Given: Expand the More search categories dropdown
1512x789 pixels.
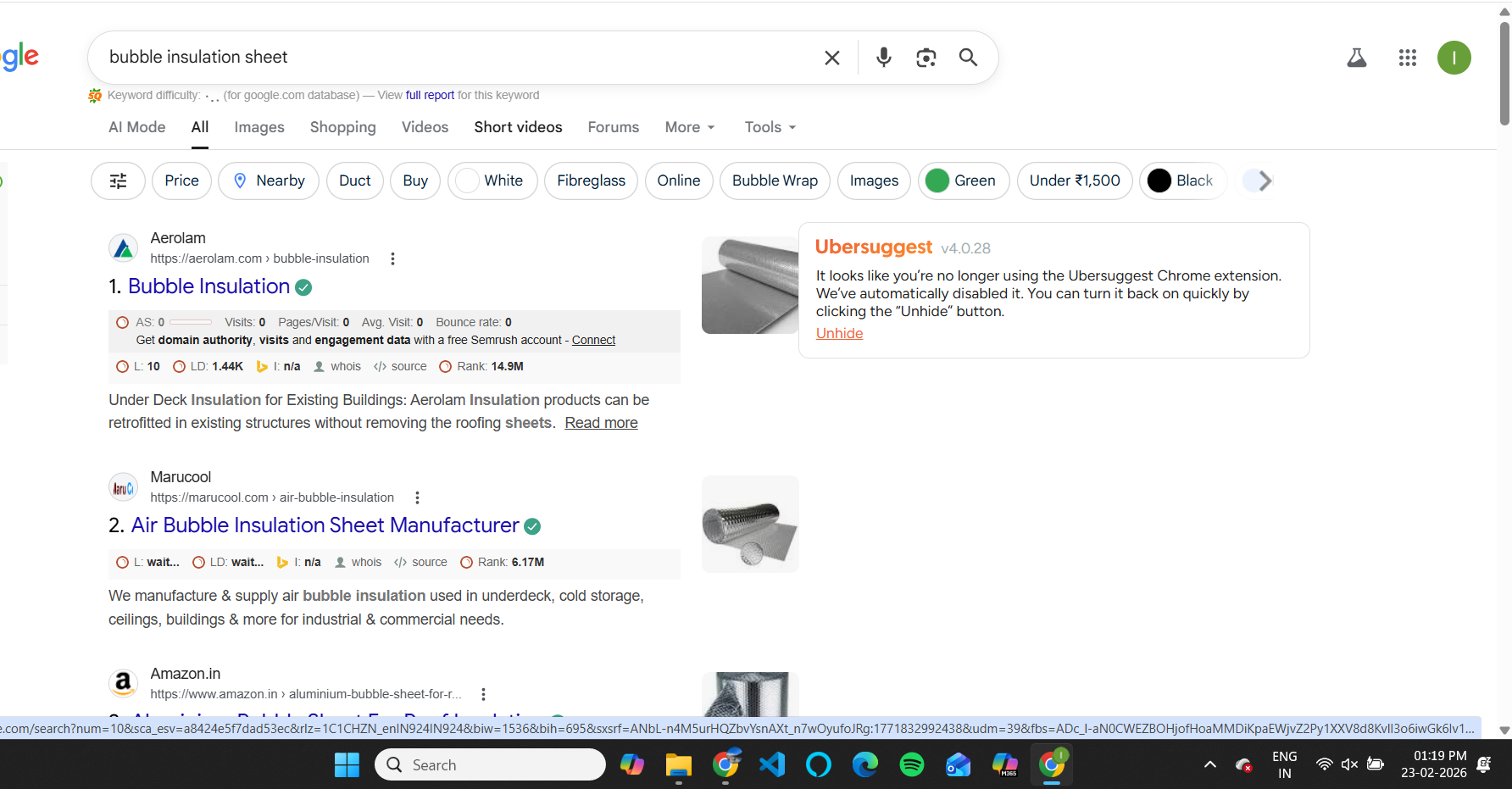Looking at the screenshot, I should [690, 127].
